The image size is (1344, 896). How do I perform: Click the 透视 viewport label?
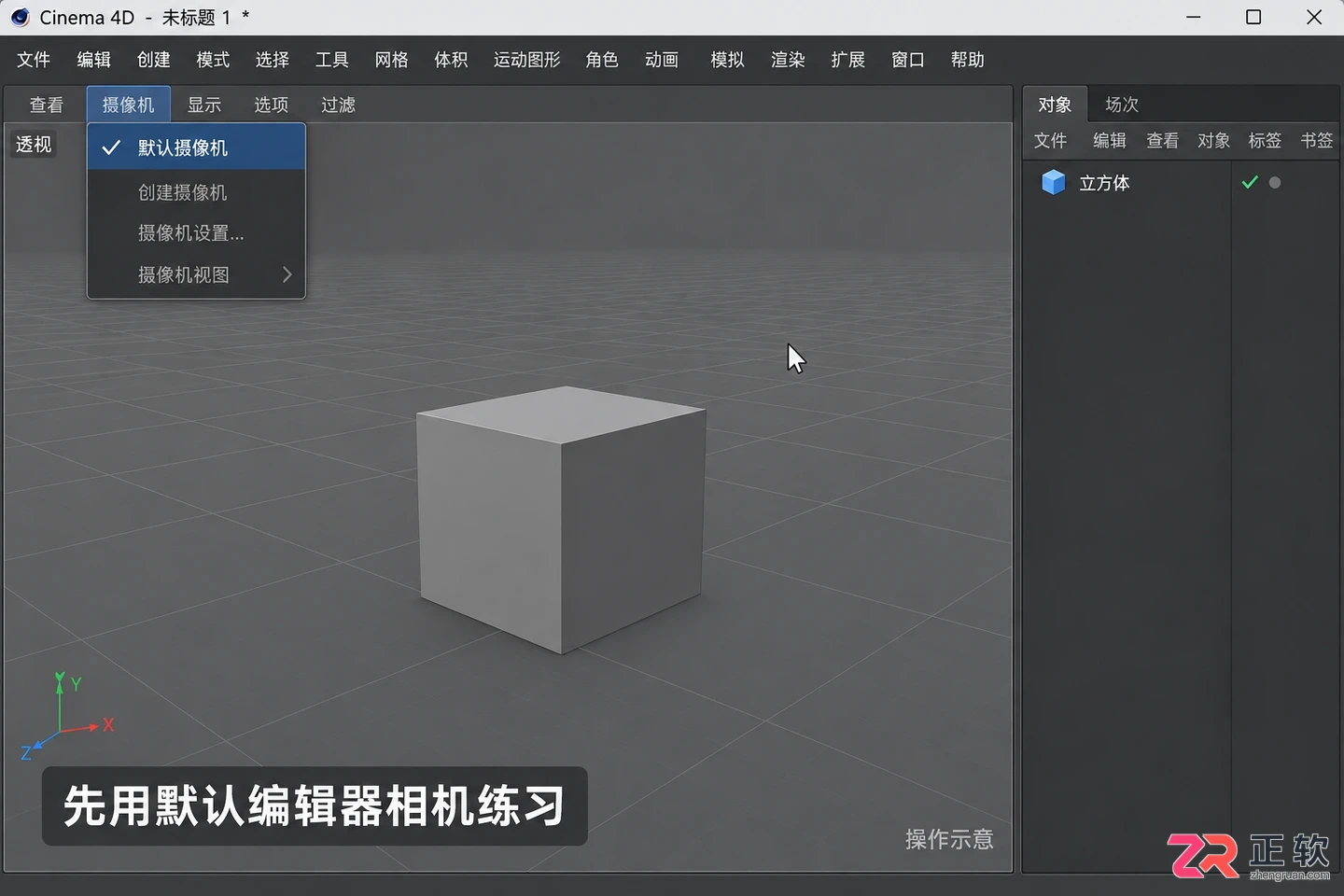click(x=34, y=145)
